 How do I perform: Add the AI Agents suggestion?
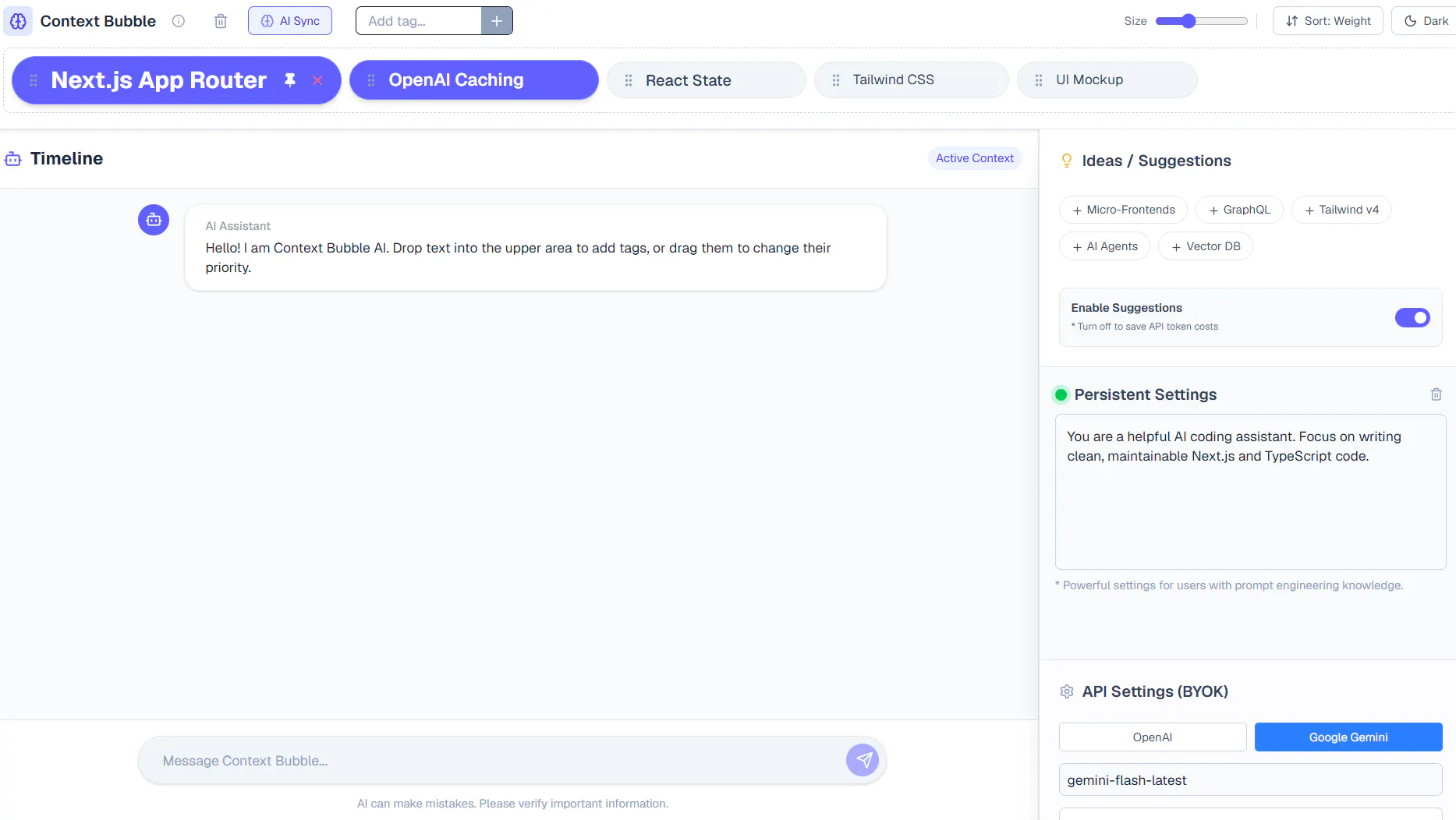[x=1104, y=246]
